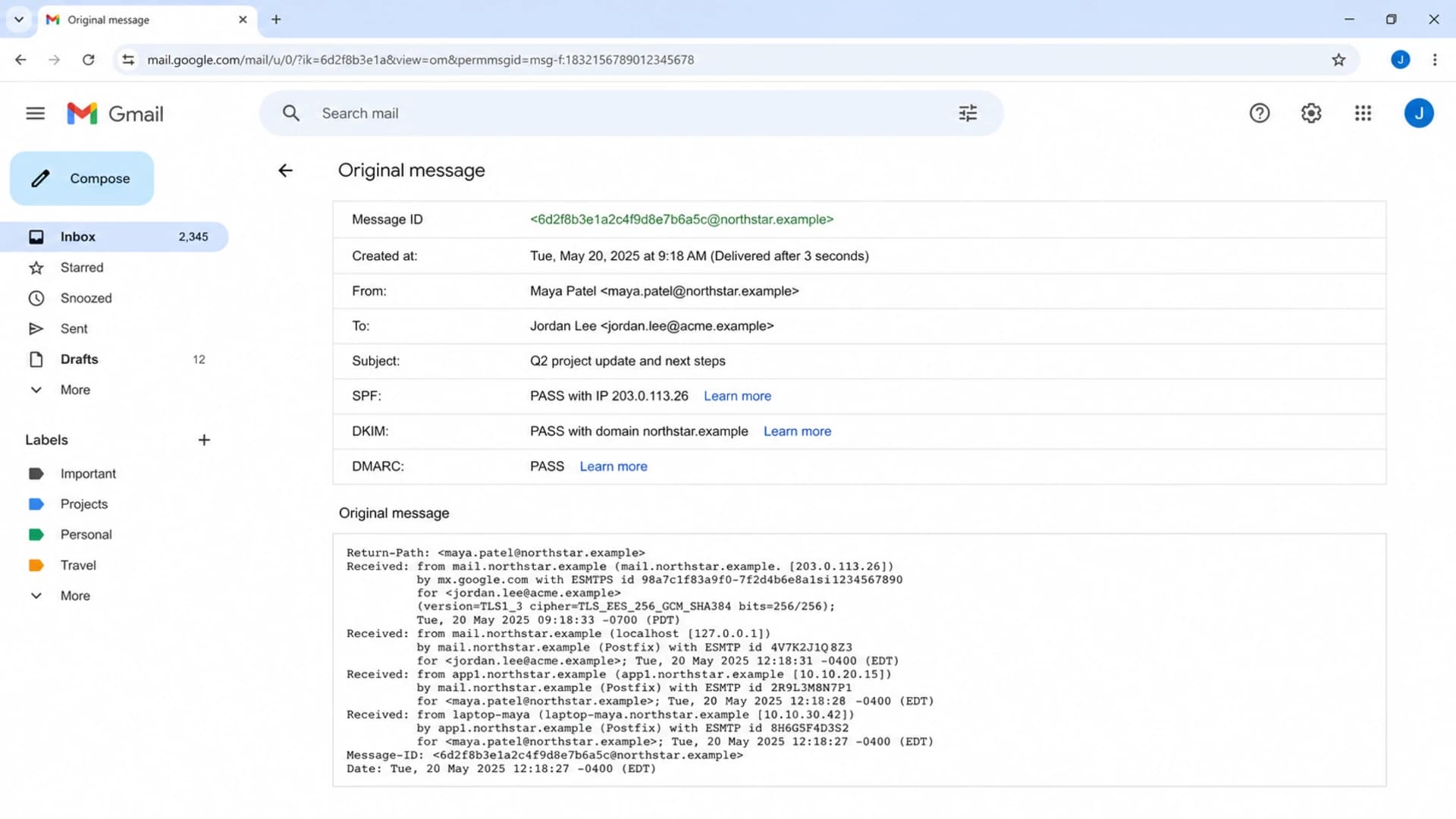Click Learn more next to DMARC
The width and height of the screenshot is (1456, 819).
(613, 466)
